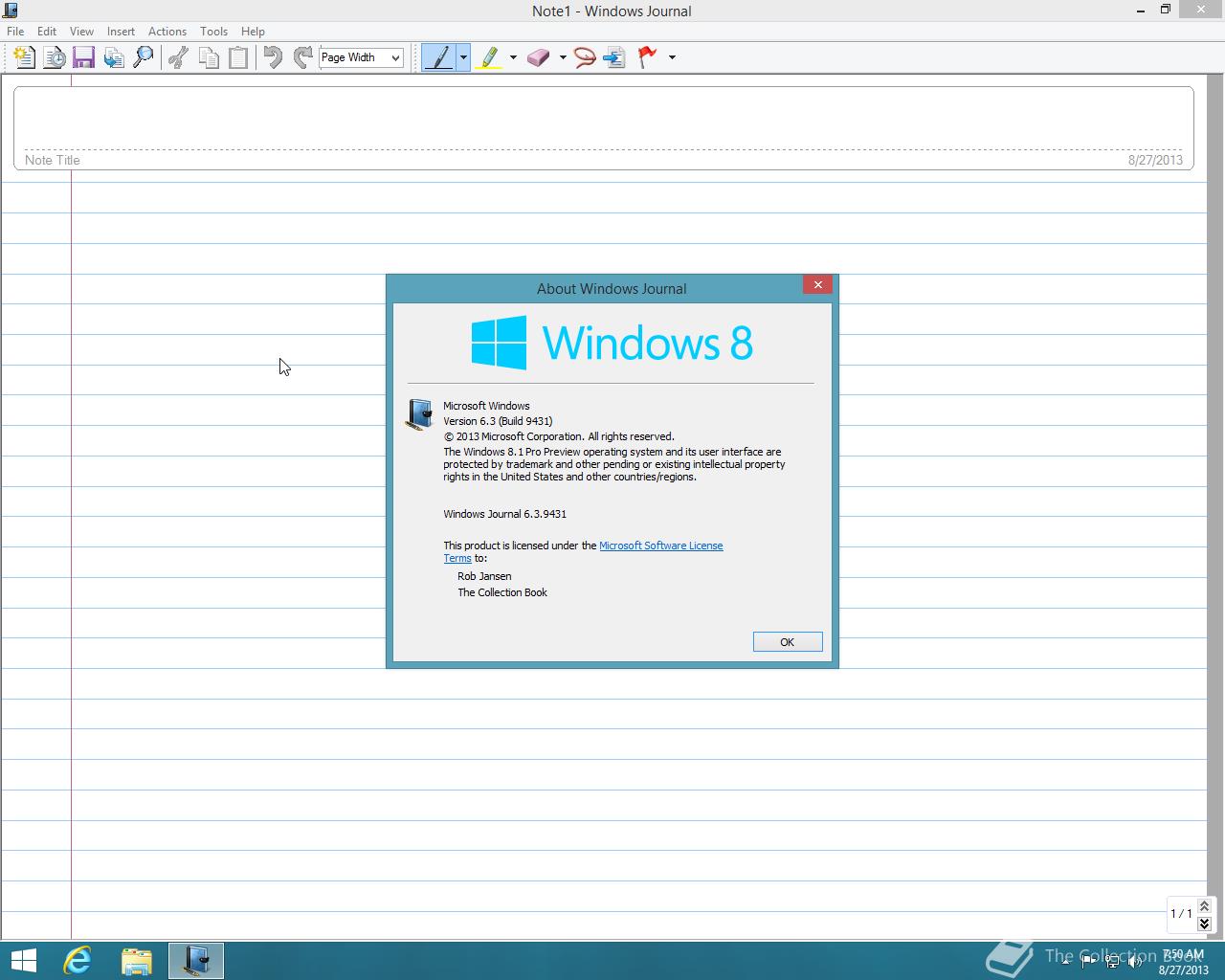
Task: Click Windows Journal icon in dialog
Action: click(x=419, y=414)
